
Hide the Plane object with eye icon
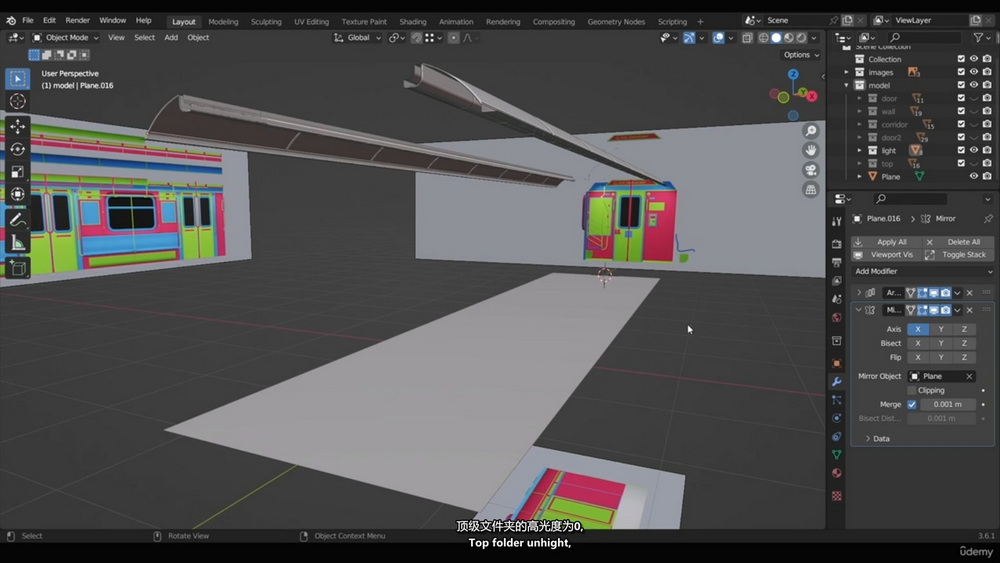974,177
